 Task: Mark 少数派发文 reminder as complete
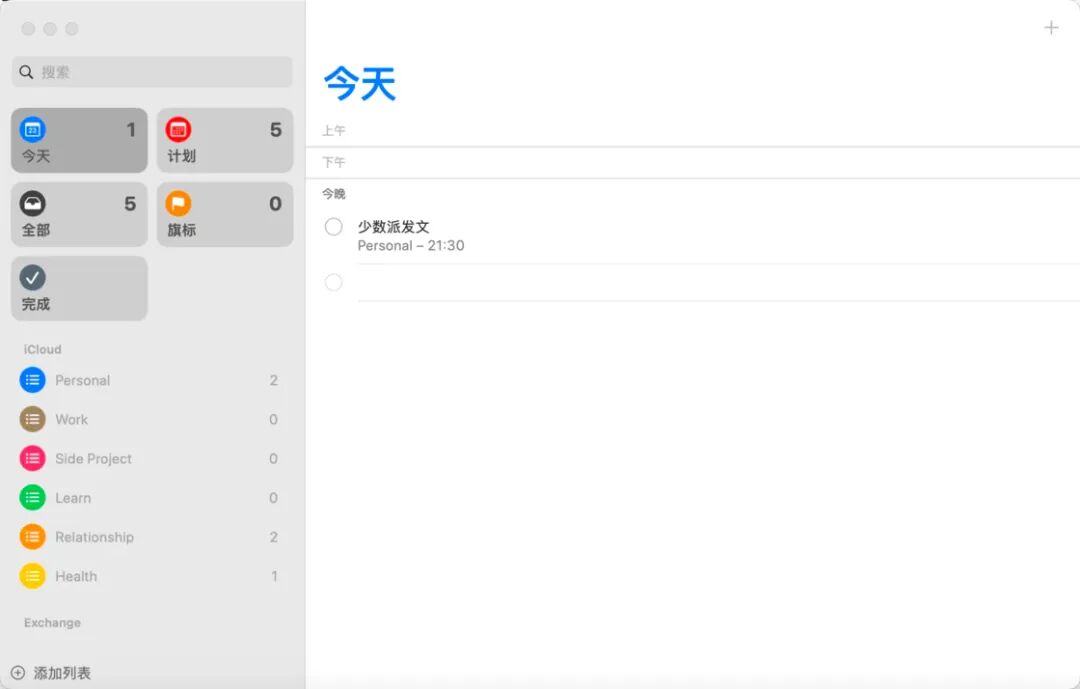333,227
